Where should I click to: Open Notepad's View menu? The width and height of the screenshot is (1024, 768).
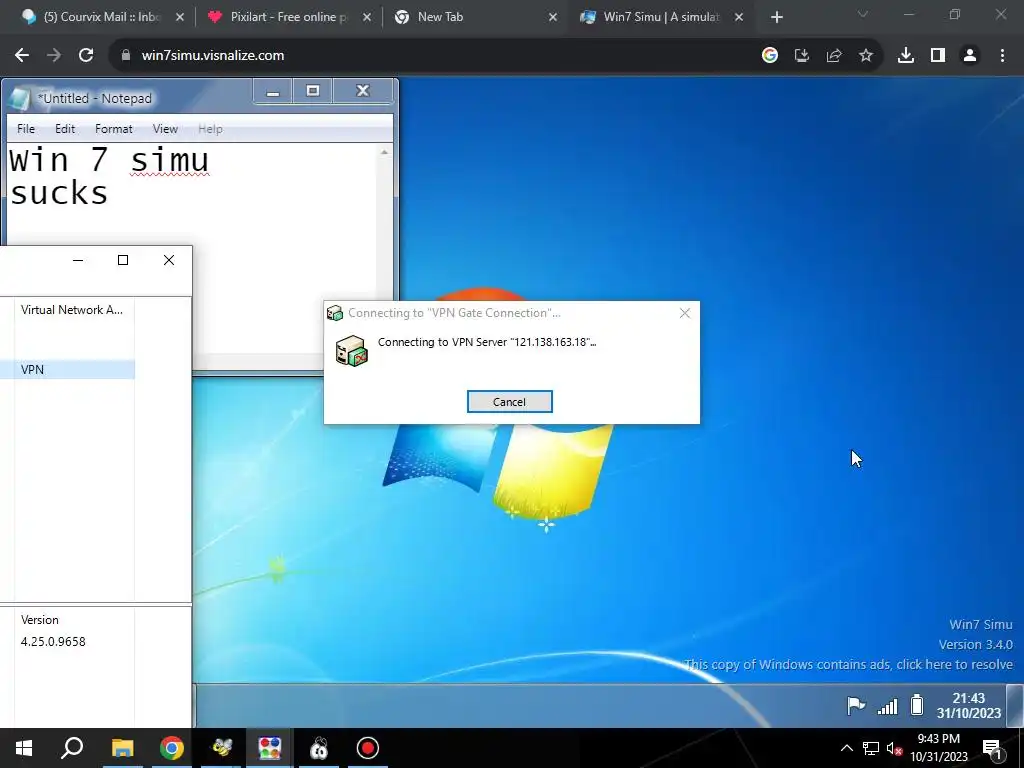coord(165,129)
